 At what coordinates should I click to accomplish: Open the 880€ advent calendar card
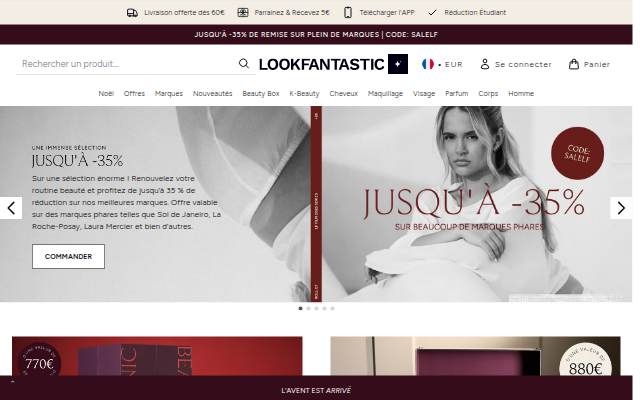click(x=476, y=356)
